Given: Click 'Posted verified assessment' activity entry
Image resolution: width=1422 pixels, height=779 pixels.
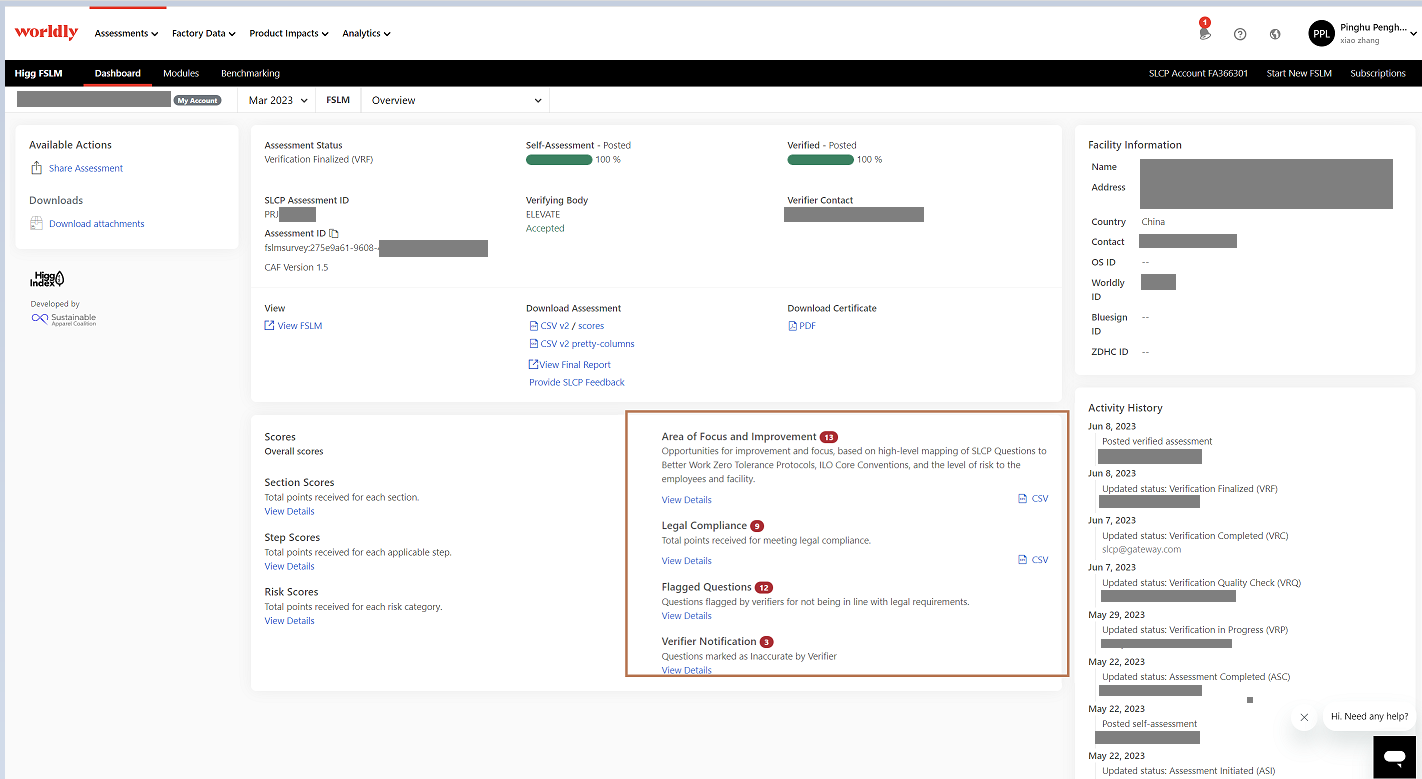Looking at the screenshot, I should [x=1157, y=441].
